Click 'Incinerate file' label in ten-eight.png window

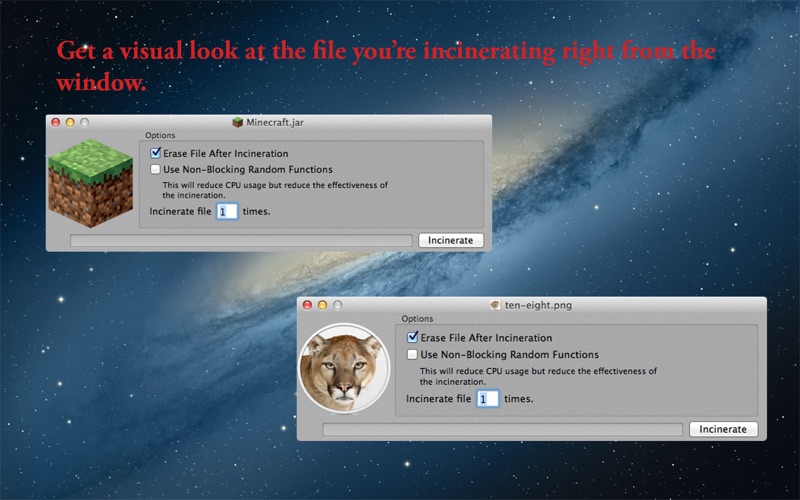point(438,398)
